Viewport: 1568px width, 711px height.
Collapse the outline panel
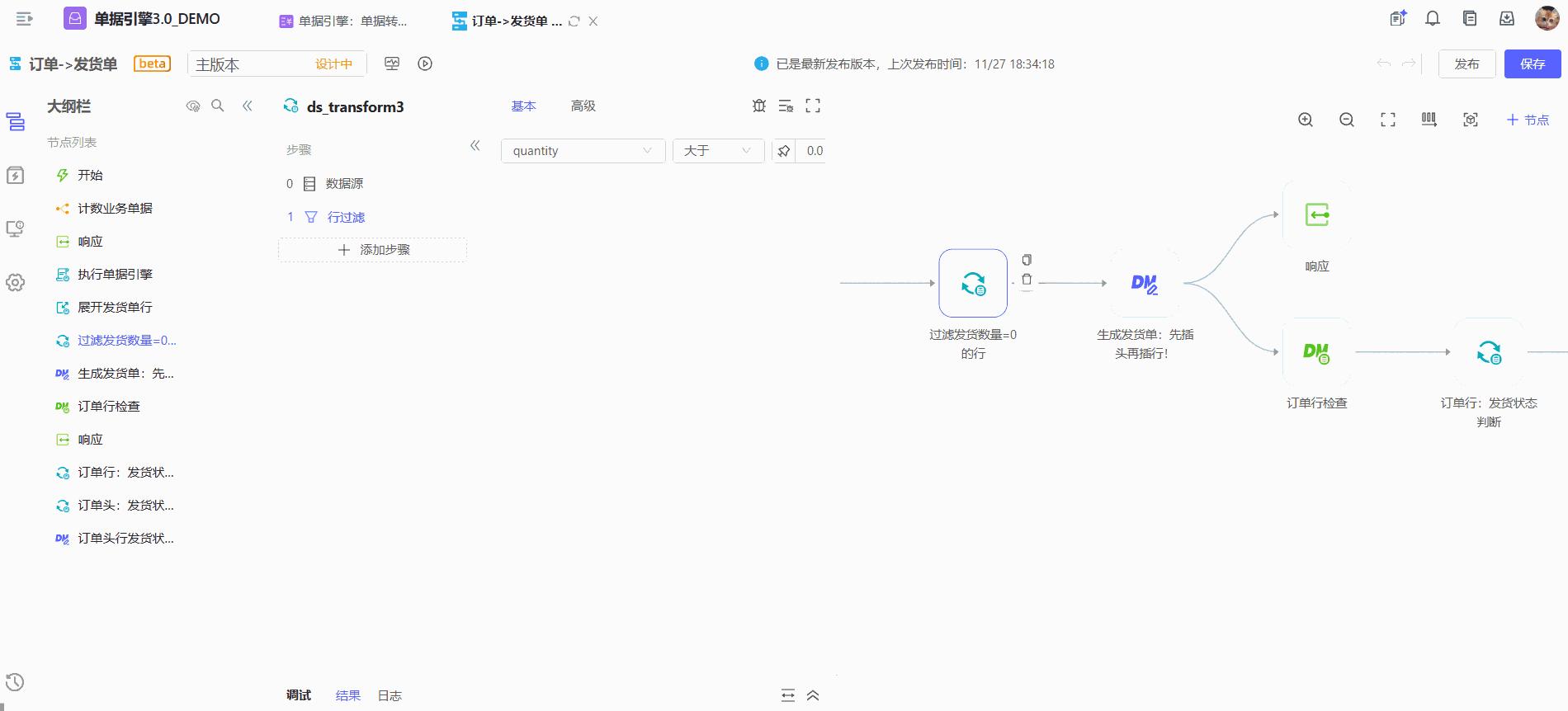248,106
